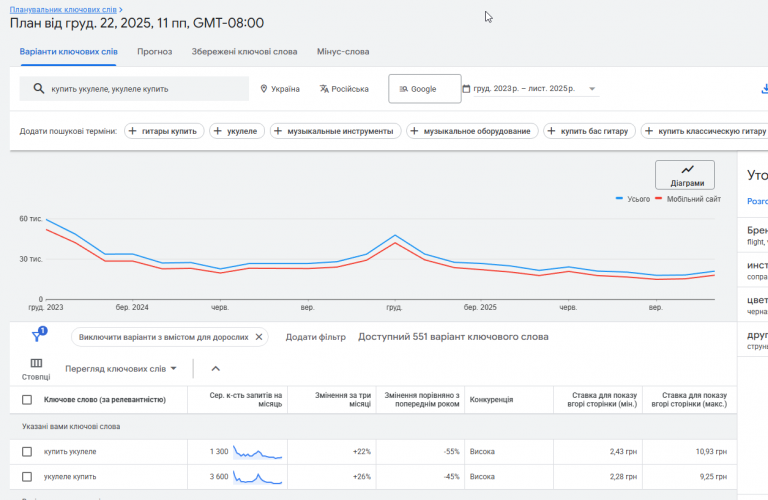Click the Україна location pin
This screenshot has height=500, width=768.
pos(265,89)
